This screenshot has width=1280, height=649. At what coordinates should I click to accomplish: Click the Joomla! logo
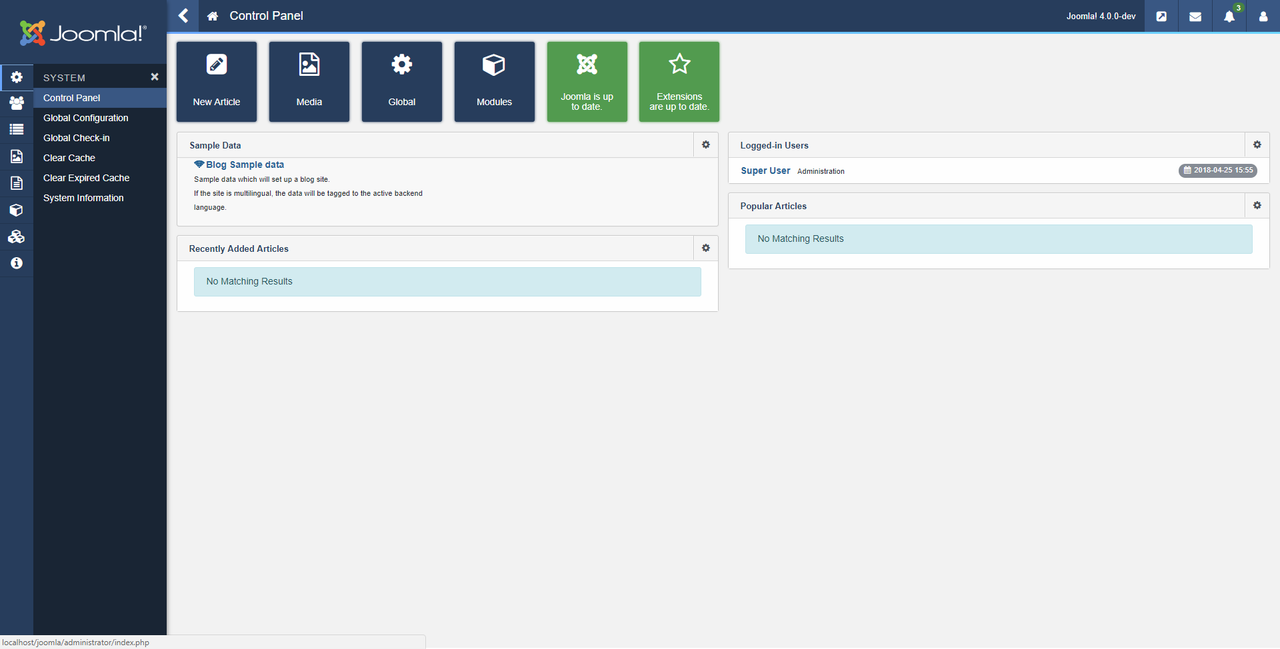click(84, 33)
